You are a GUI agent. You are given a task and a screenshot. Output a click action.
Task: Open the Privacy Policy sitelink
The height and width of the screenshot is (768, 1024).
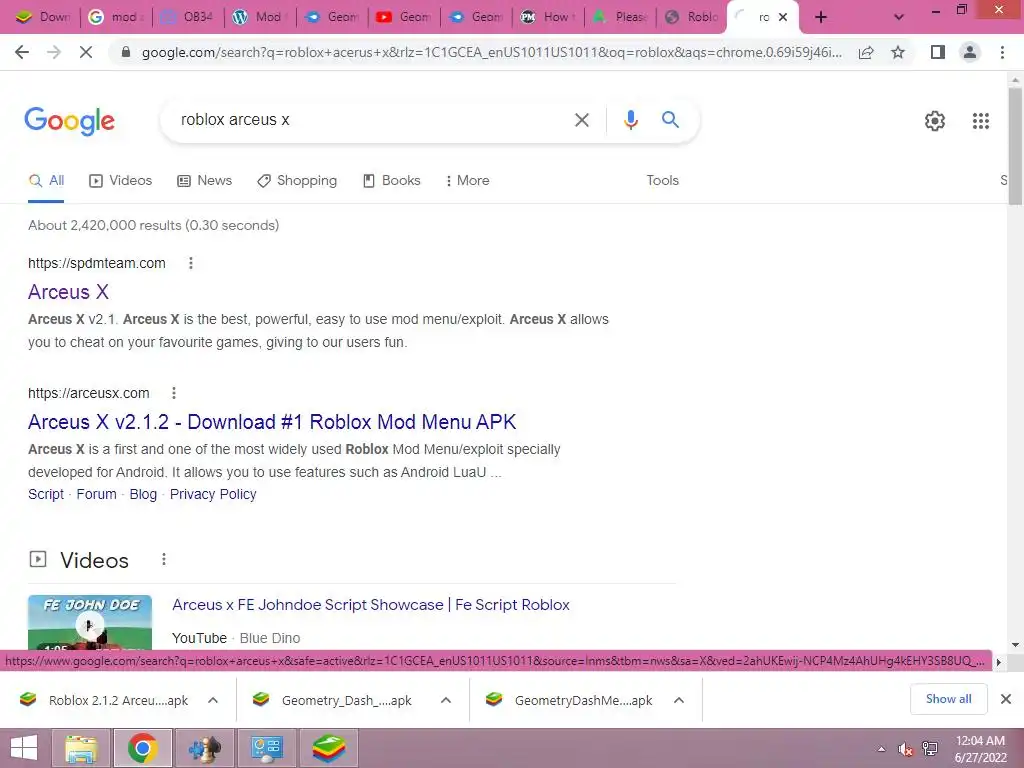click(x=213, y=494)
